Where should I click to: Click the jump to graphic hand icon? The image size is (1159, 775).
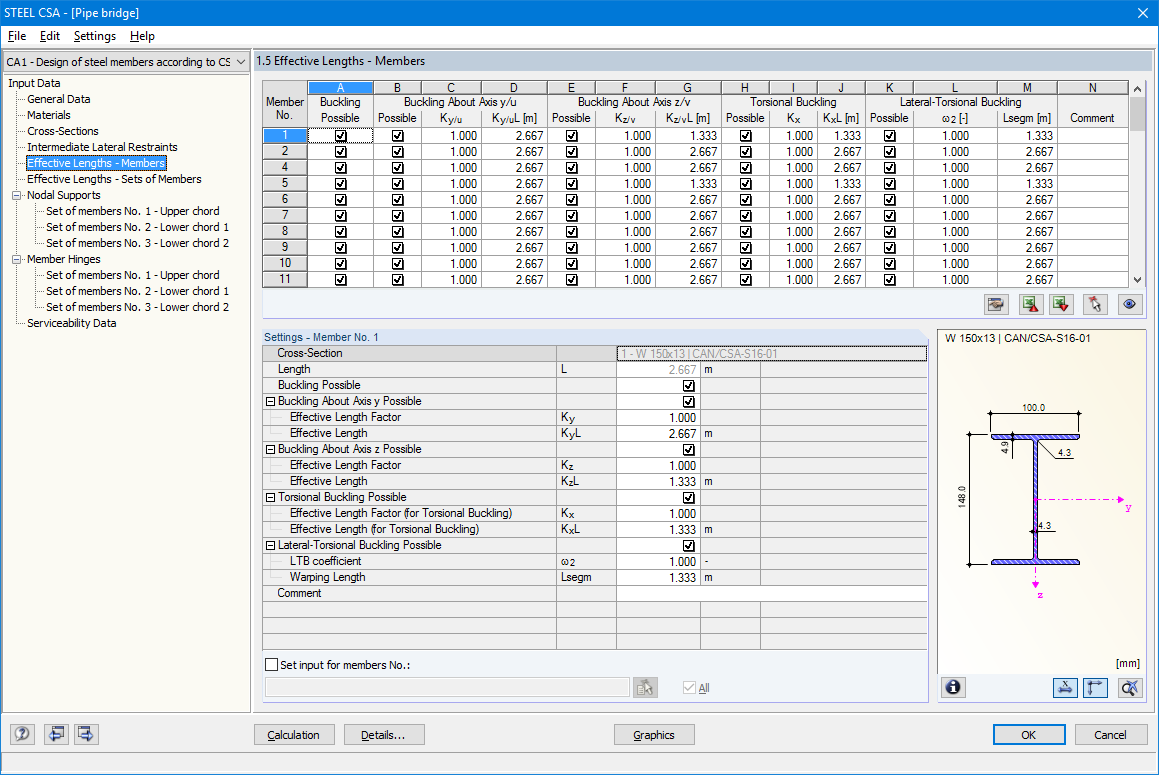[996, 304]
